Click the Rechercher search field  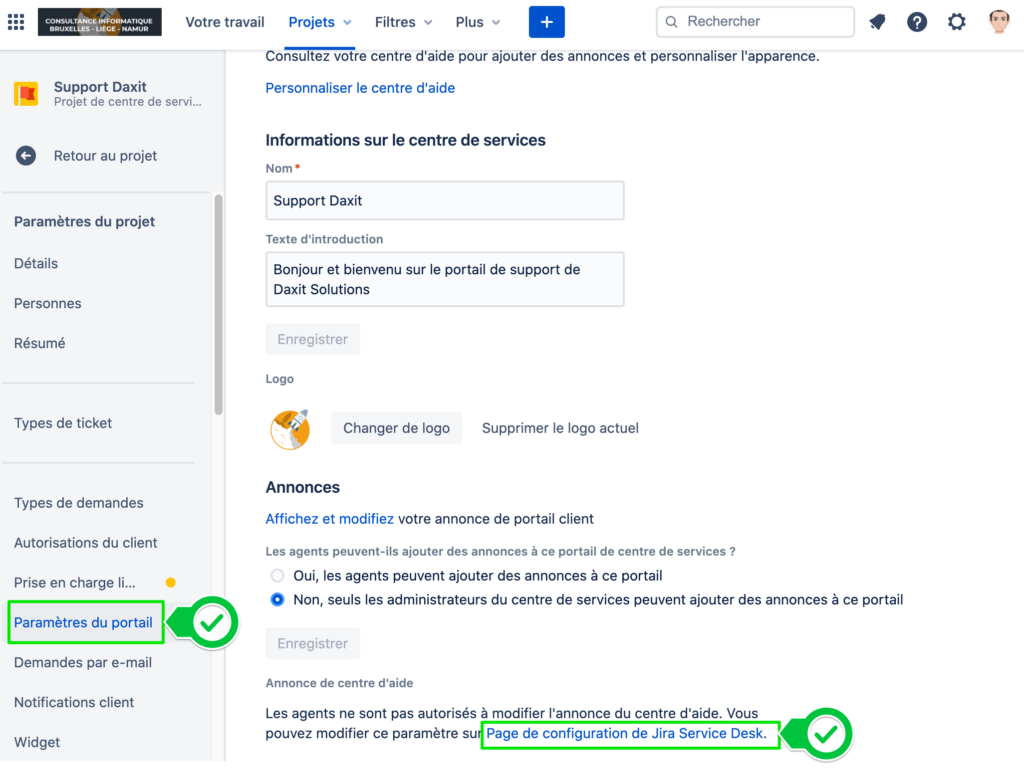tap(755, 22)
